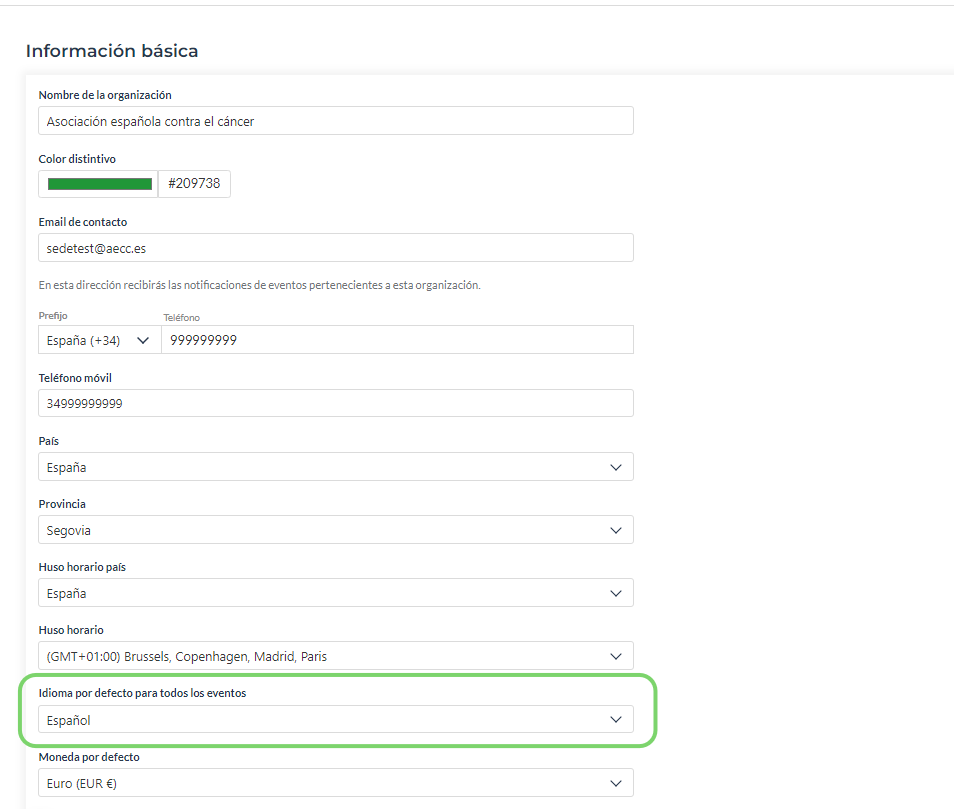
Task: Select the Teléfono móvil input
Action: pos(335,403)
